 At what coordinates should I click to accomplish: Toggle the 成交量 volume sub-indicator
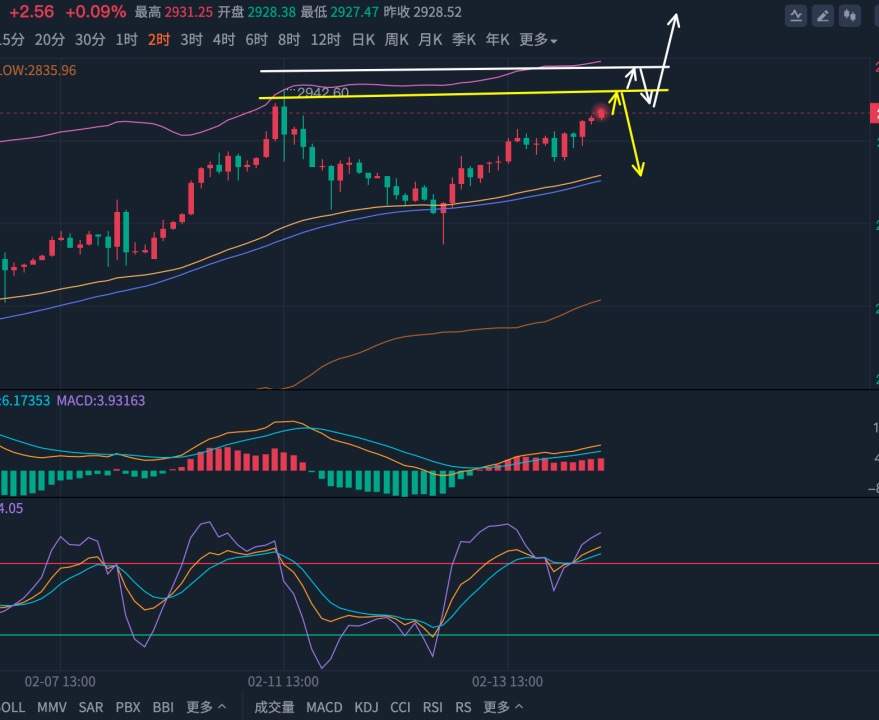[274, 707]
